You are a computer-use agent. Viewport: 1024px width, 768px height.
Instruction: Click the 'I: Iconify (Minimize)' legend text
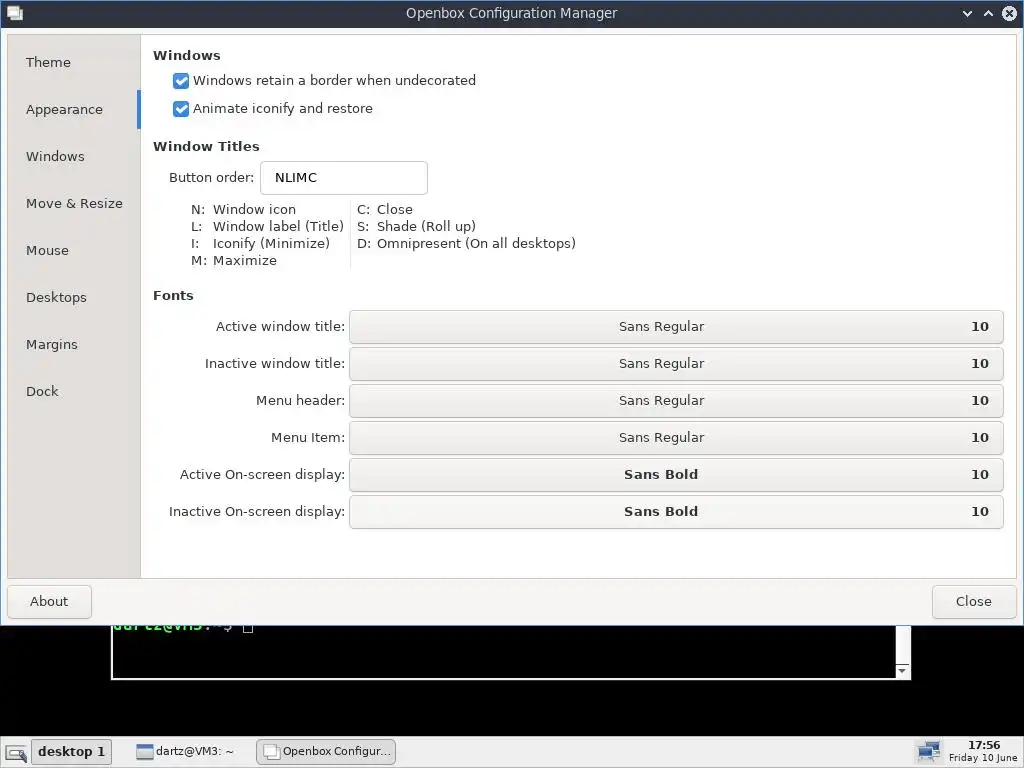(260, 244)
